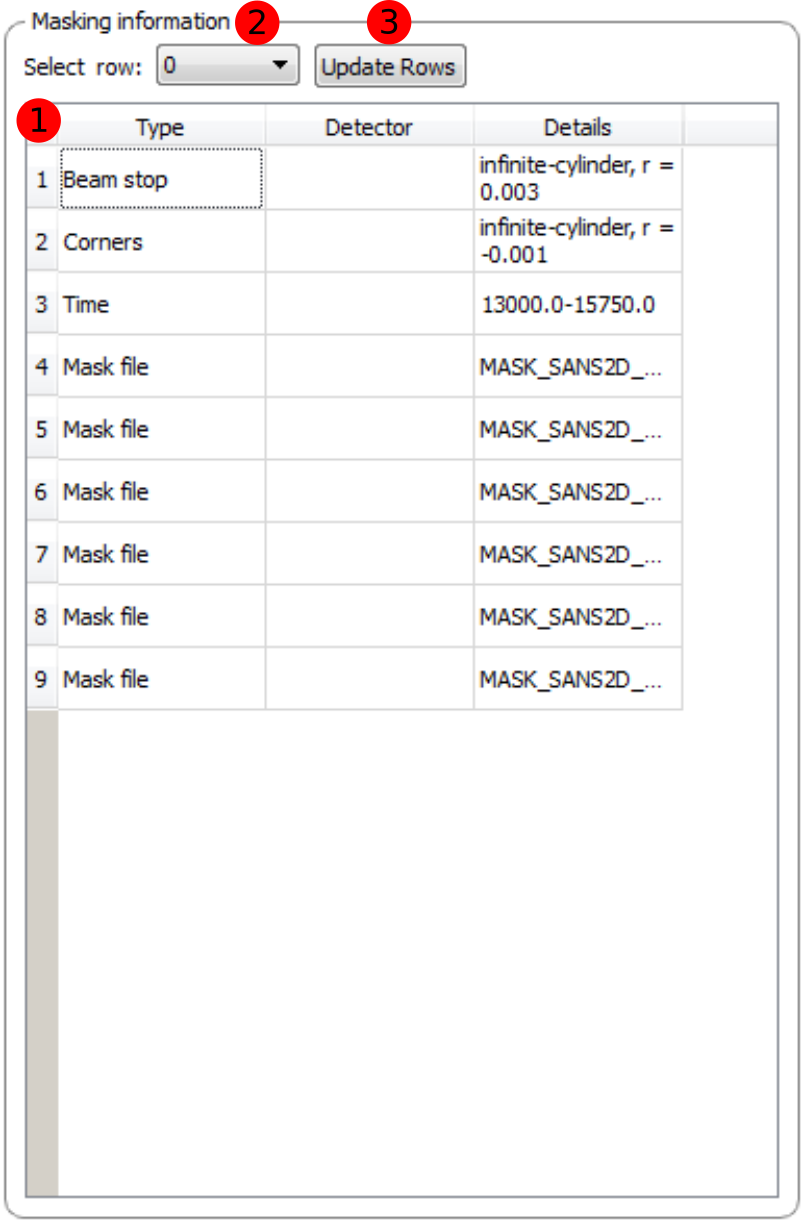802x1223 pixels.
Task: Click the details cell with r = -0.001
Action: 577,242
